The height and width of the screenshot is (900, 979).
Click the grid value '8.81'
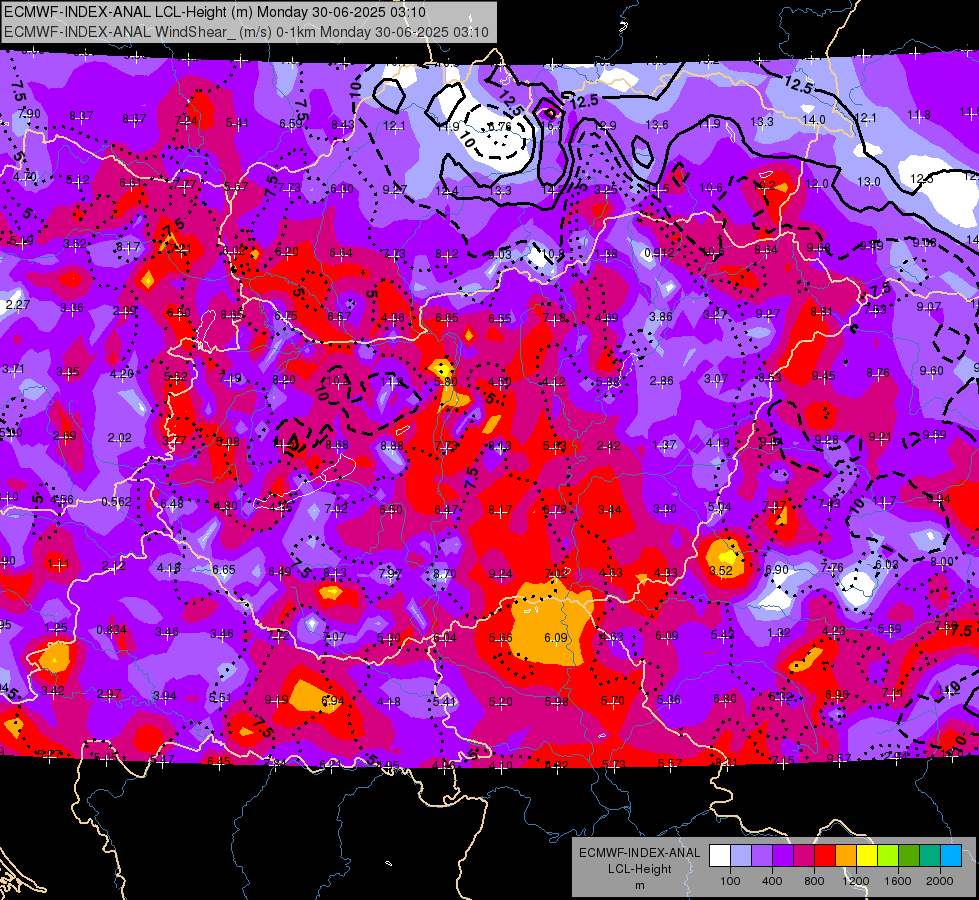821,312
